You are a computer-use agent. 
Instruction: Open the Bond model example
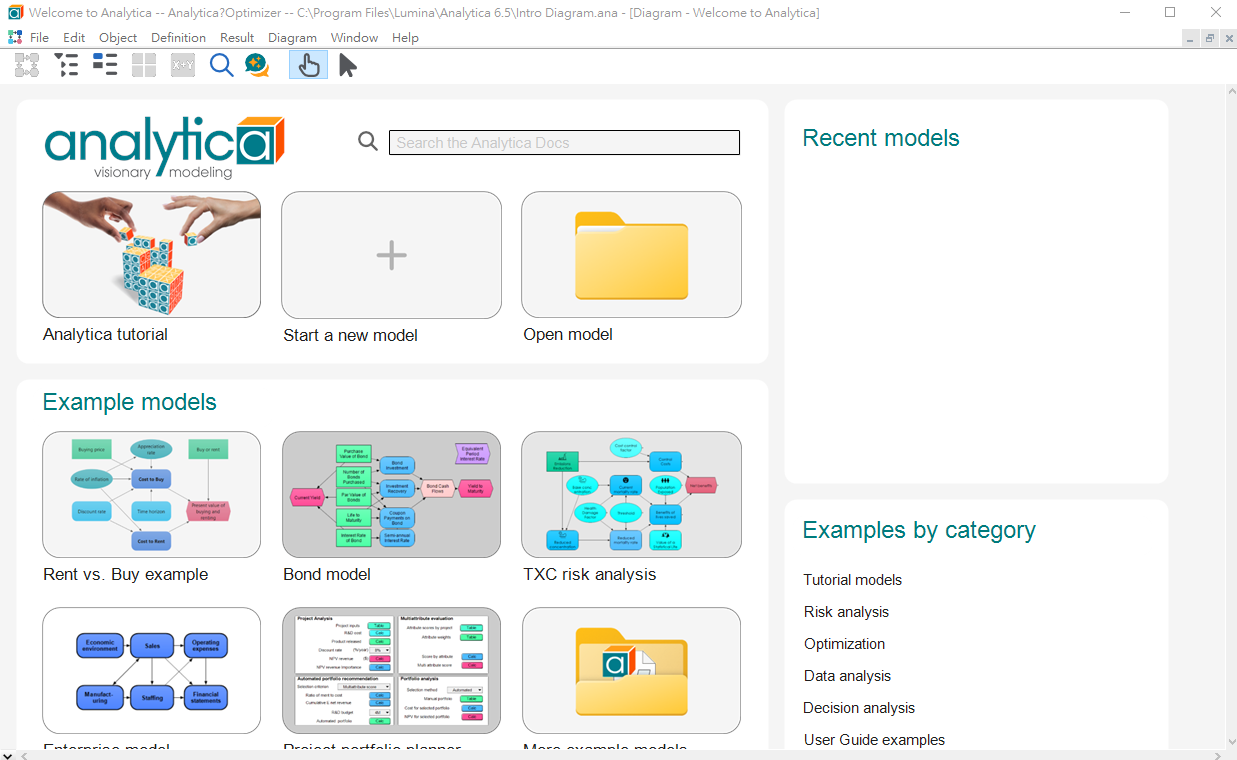[x=391, y=495]
